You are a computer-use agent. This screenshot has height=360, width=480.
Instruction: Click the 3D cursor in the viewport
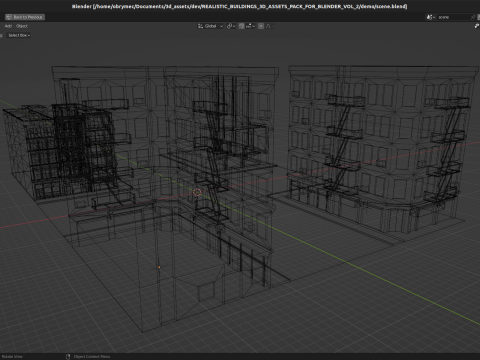(x=197, y=192)
